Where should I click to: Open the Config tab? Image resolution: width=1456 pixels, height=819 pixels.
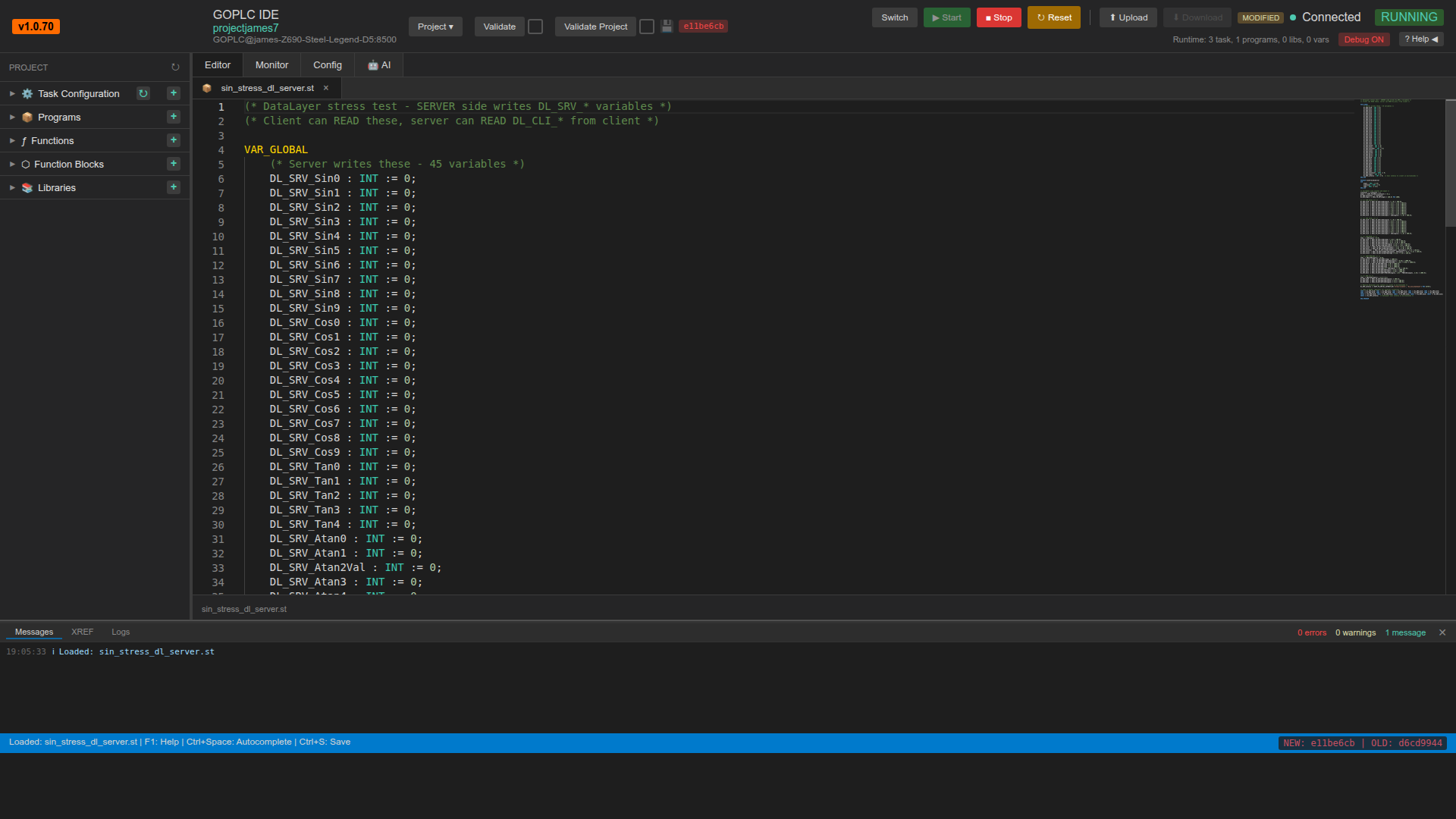click(328, 65)
